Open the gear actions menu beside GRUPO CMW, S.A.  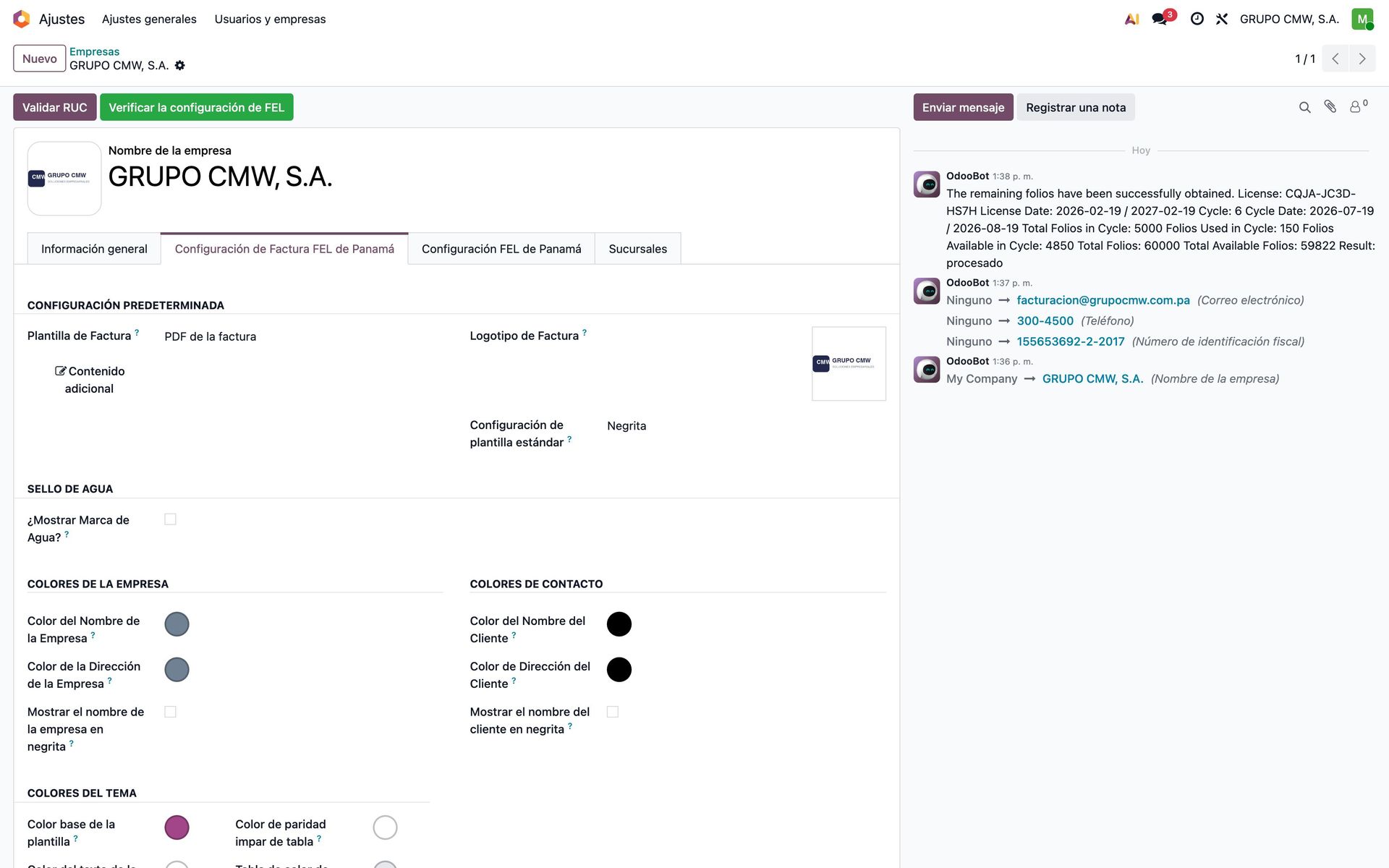[180, 65]
